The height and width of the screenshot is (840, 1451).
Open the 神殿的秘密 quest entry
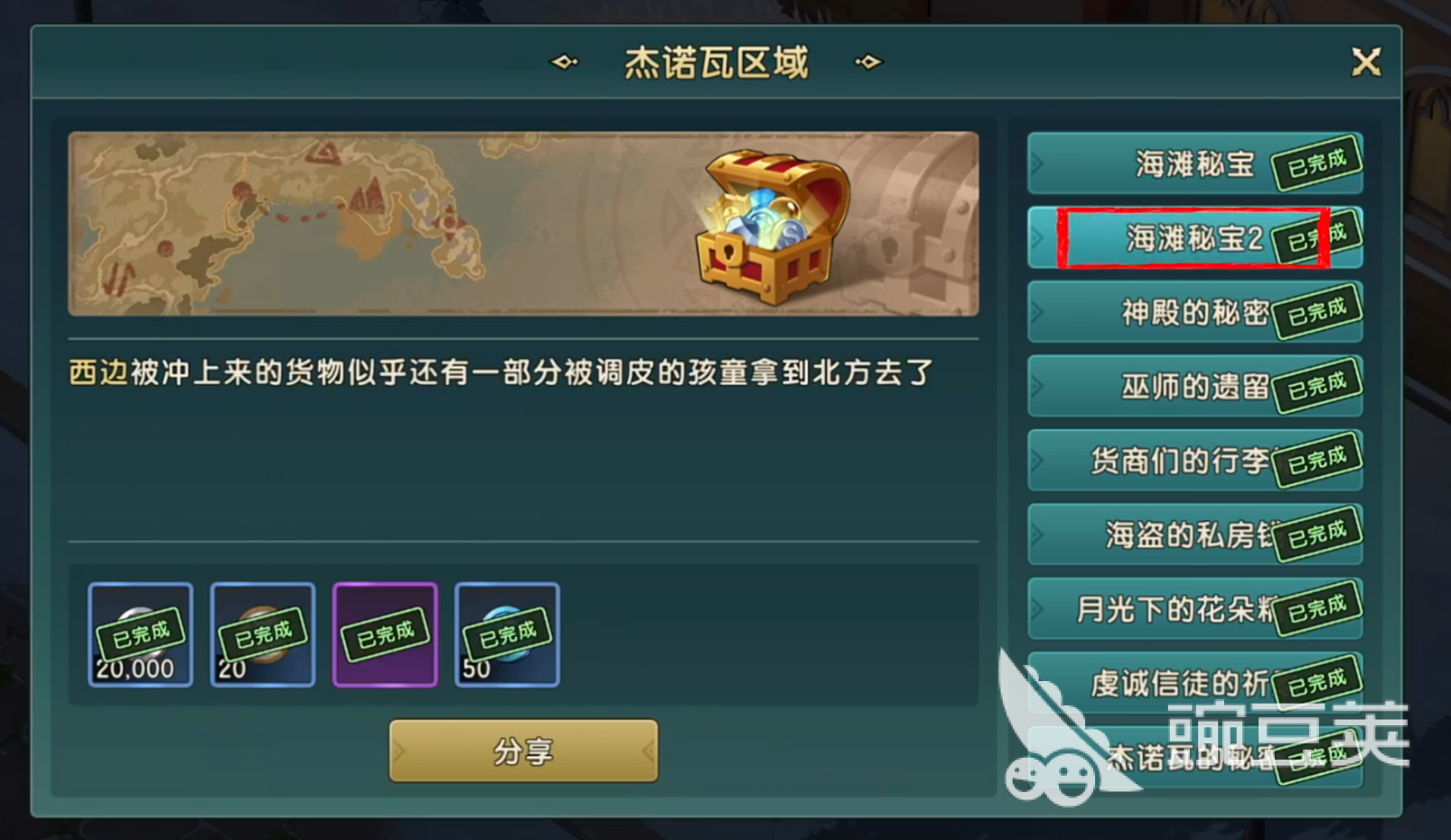[1194, 312]
